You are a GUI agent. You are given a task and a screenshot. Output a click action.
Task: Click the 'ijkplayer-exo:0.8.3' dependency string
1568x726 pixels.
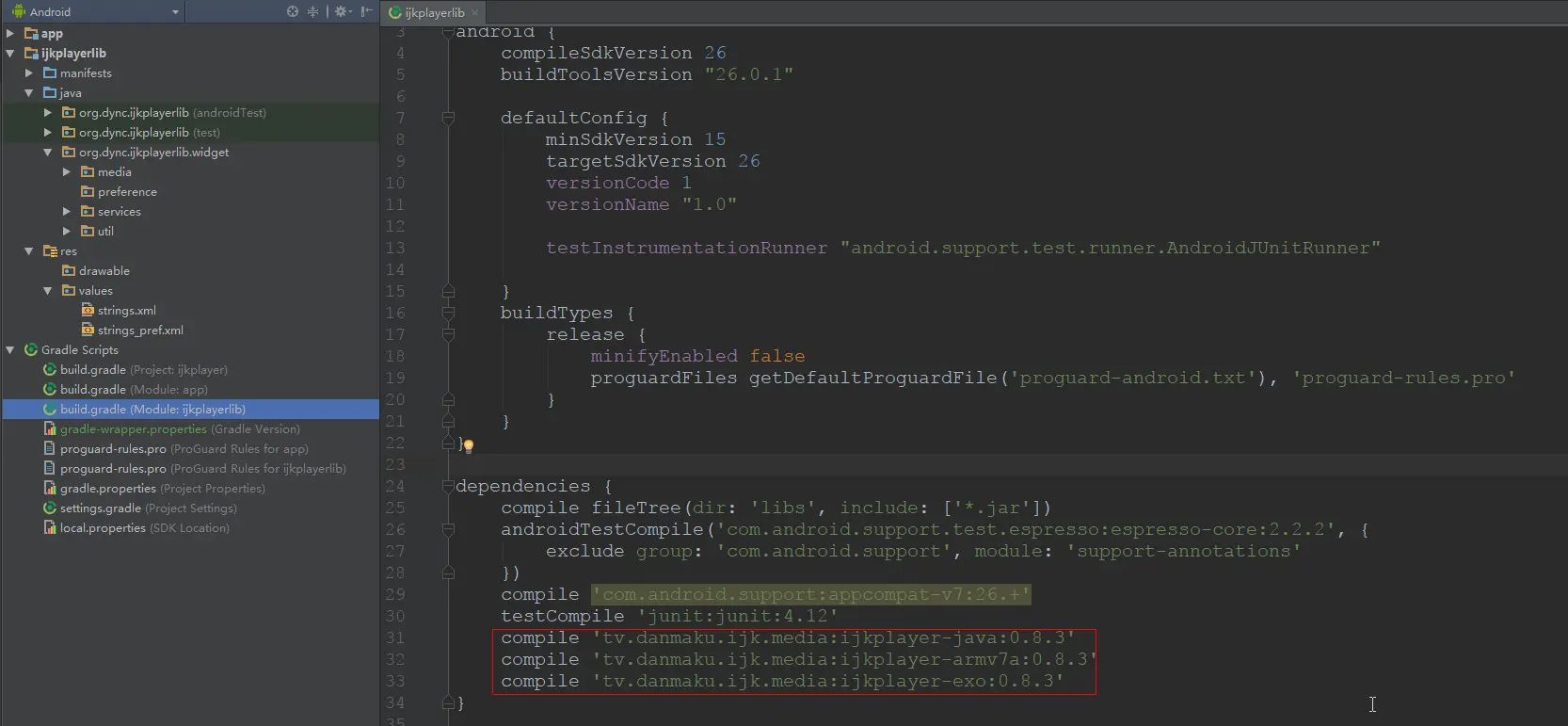coord(828,681)
